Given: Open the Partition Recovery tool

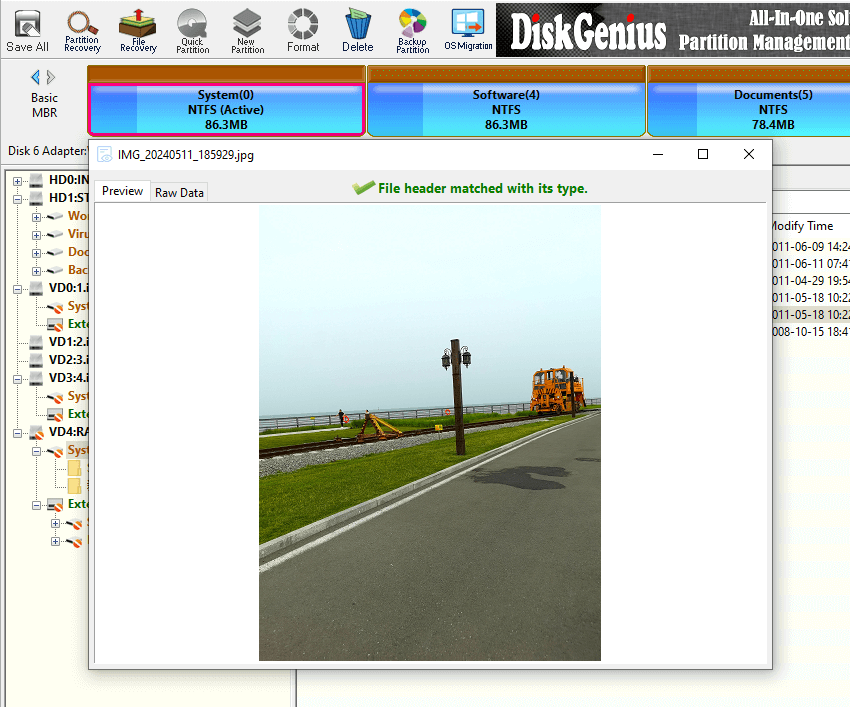Looking at the screenshot, I should 82,28.
